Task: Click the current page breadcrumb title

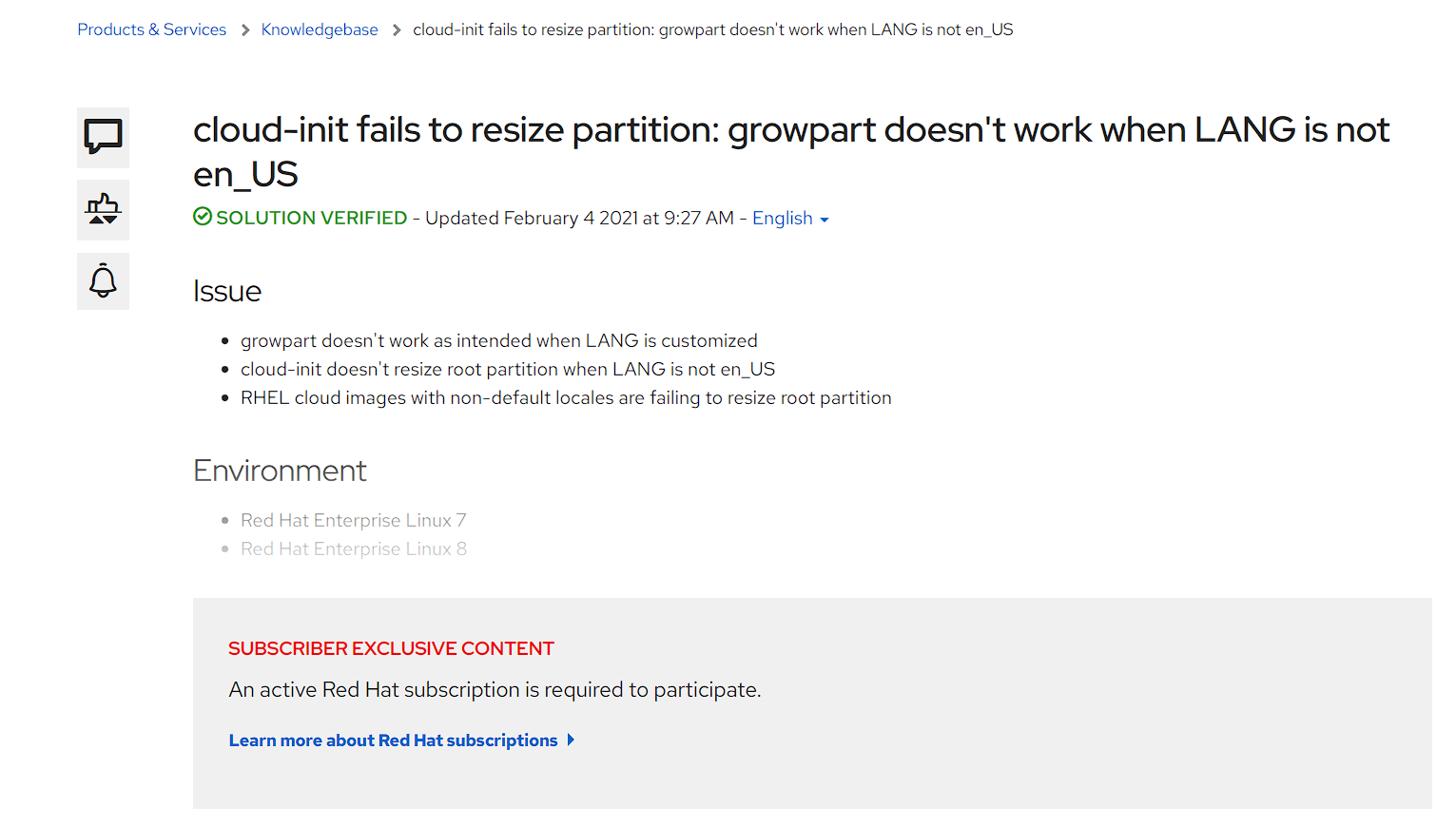Action: point(712,30)
